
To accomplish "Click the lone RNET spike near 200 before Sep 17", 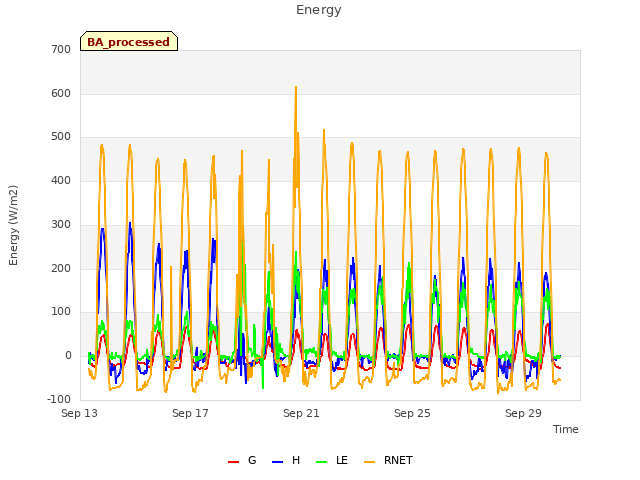I will tap(171, 268).
